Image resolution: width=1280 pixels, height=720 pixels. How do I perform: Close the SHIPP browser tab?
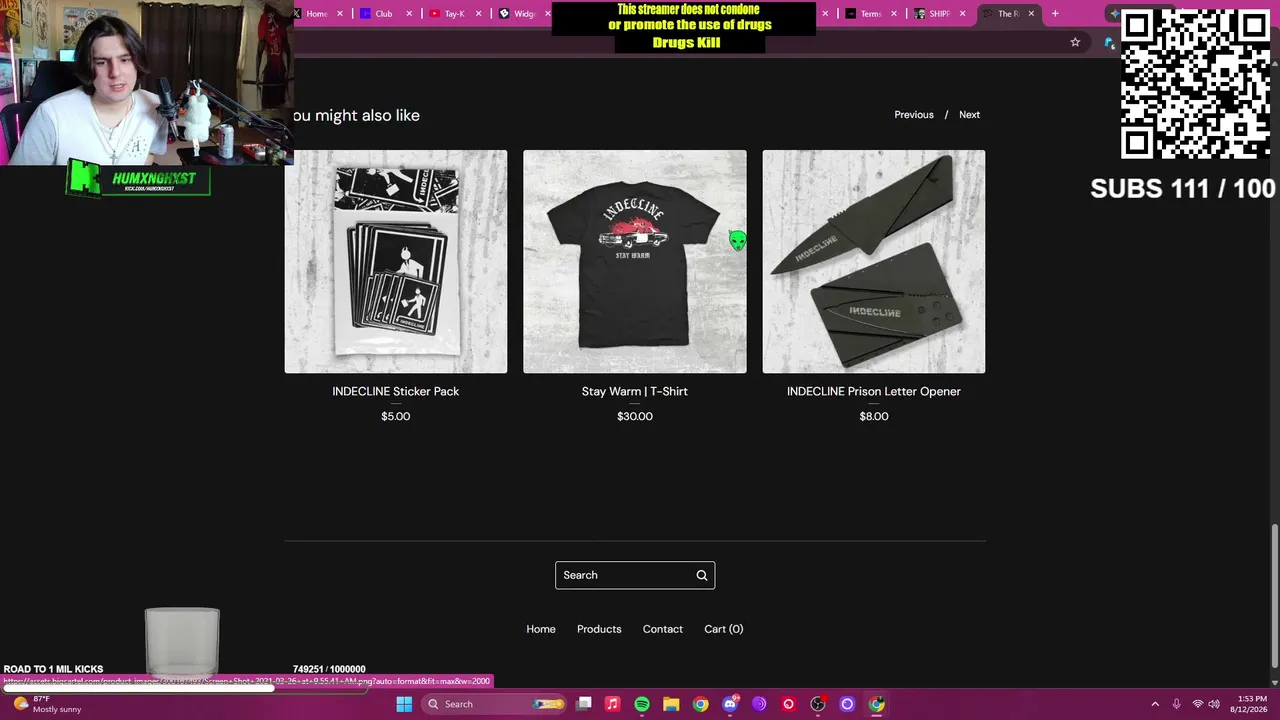point(963,14)
